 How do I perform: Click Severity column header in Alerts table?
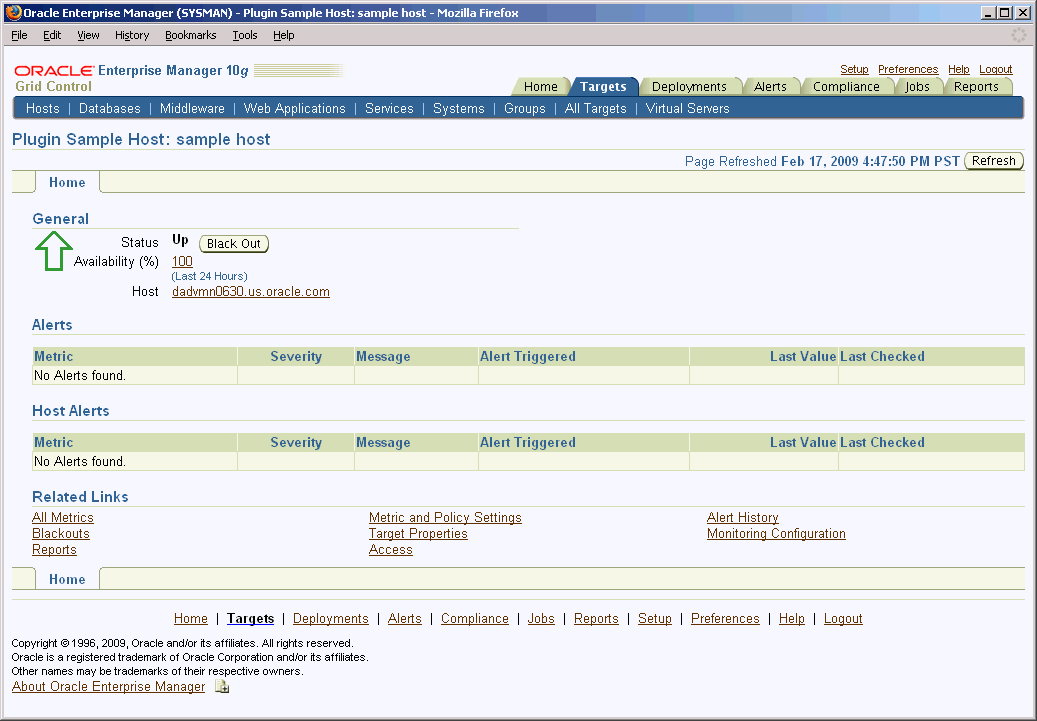296,357
